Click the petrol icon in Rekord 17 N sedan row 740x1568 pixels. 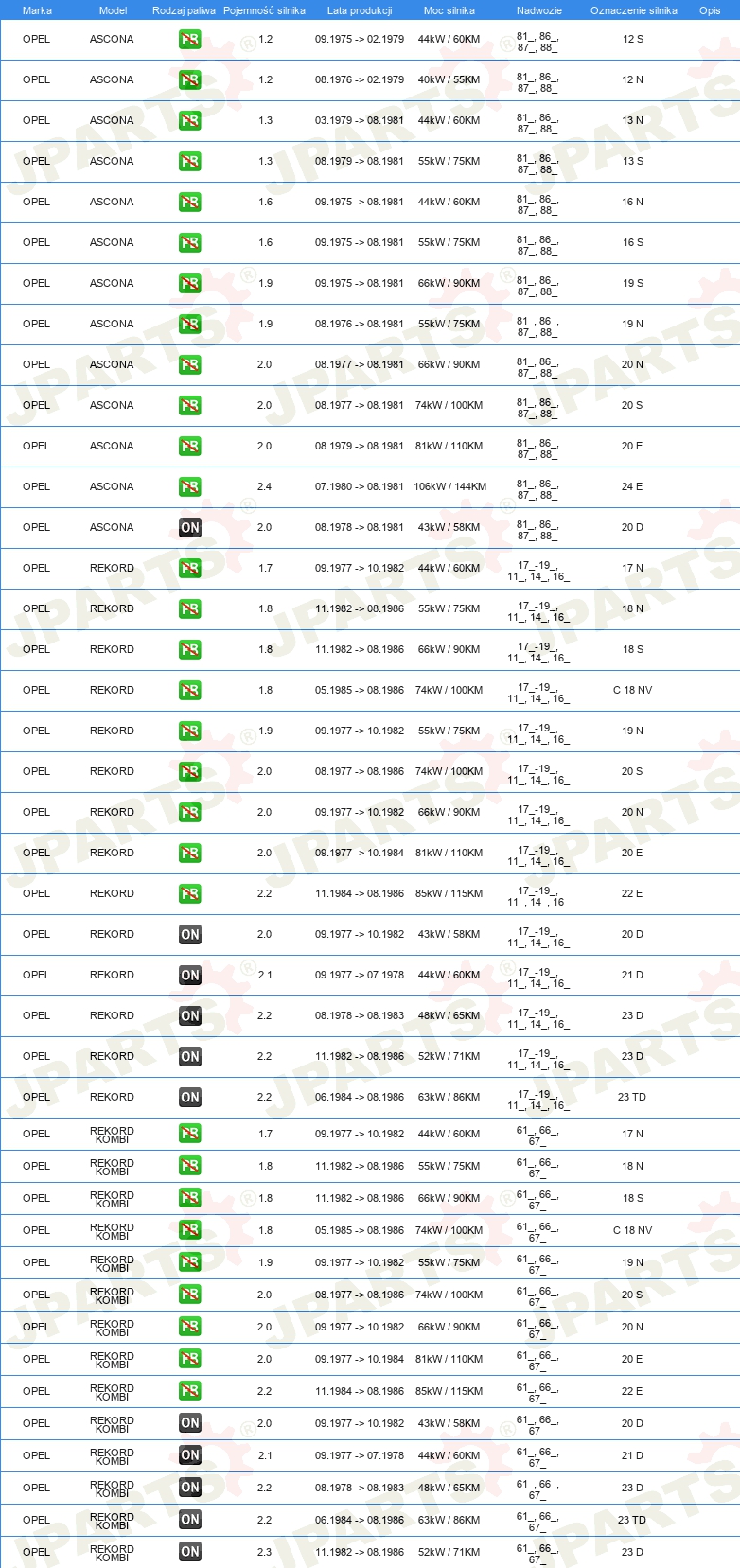tap(190, 569)
